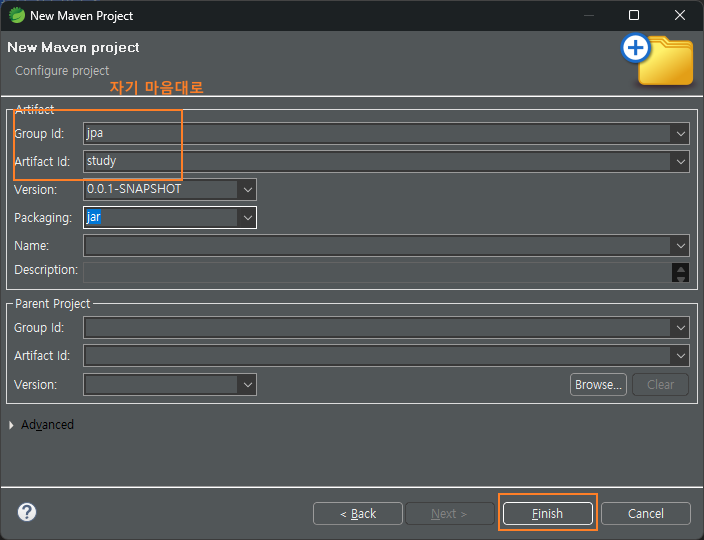This screenshot has height=540, width=704.
Task: Click the "Configure project" subtitle text
Action: (x=62, y=70)
